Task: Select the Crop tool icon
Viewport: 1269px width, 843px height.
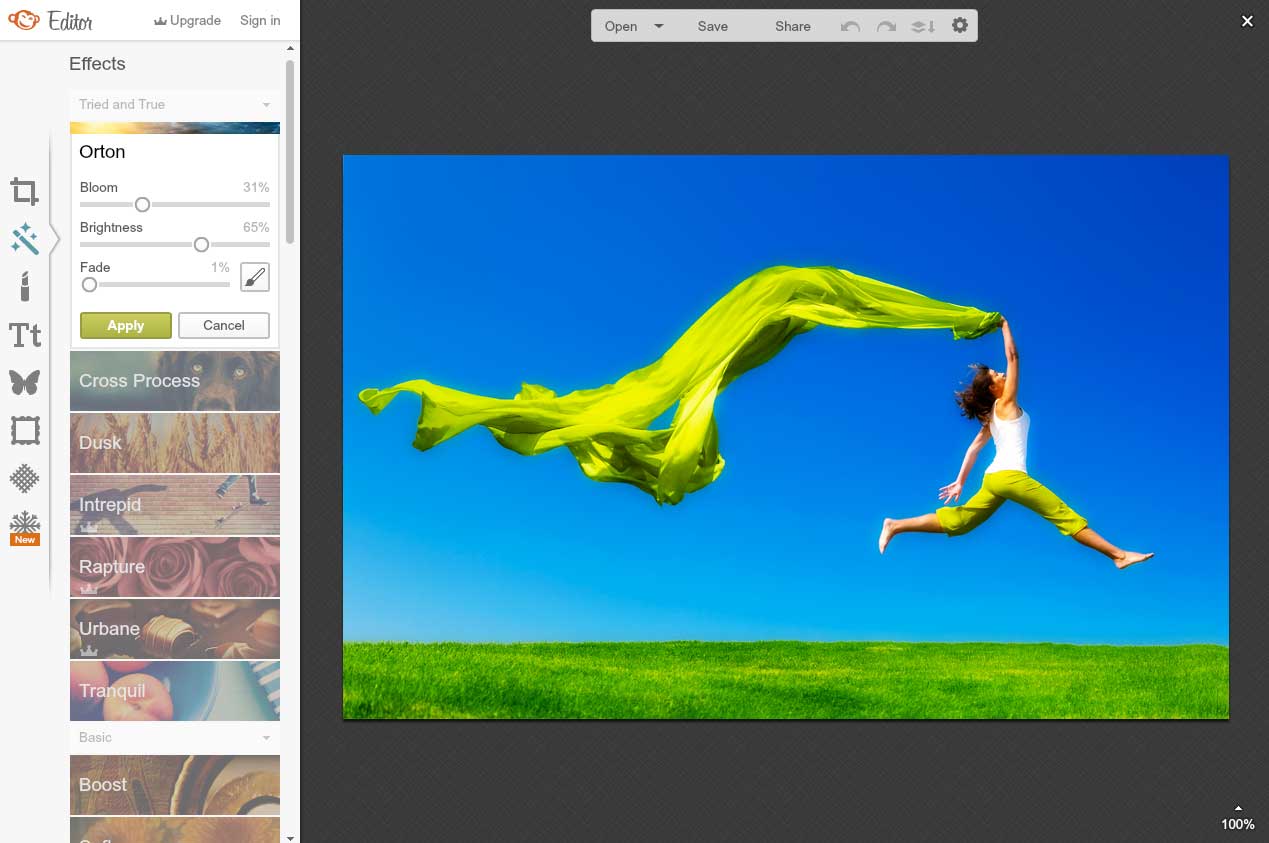Action: pos(25,191)
